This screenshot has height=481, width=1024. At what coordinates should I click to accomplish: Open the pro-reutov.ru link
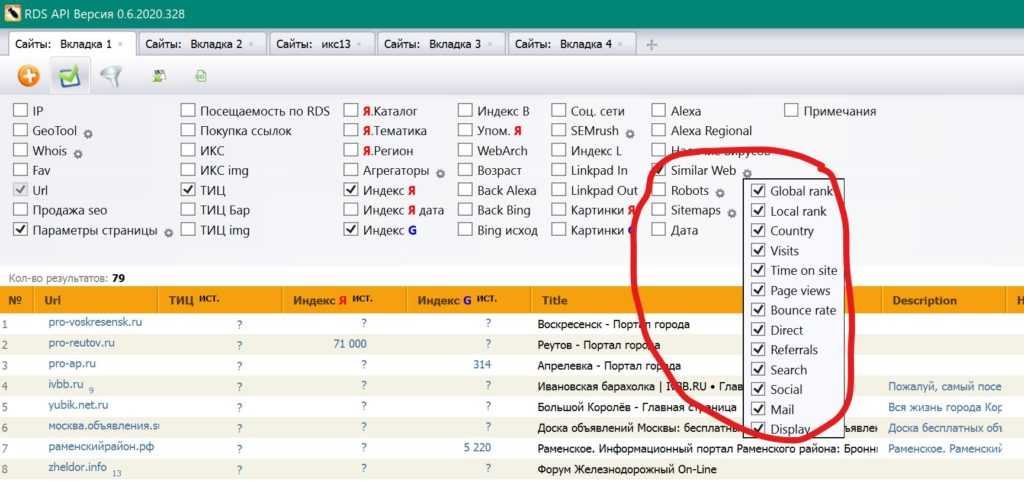click(82, 343)
